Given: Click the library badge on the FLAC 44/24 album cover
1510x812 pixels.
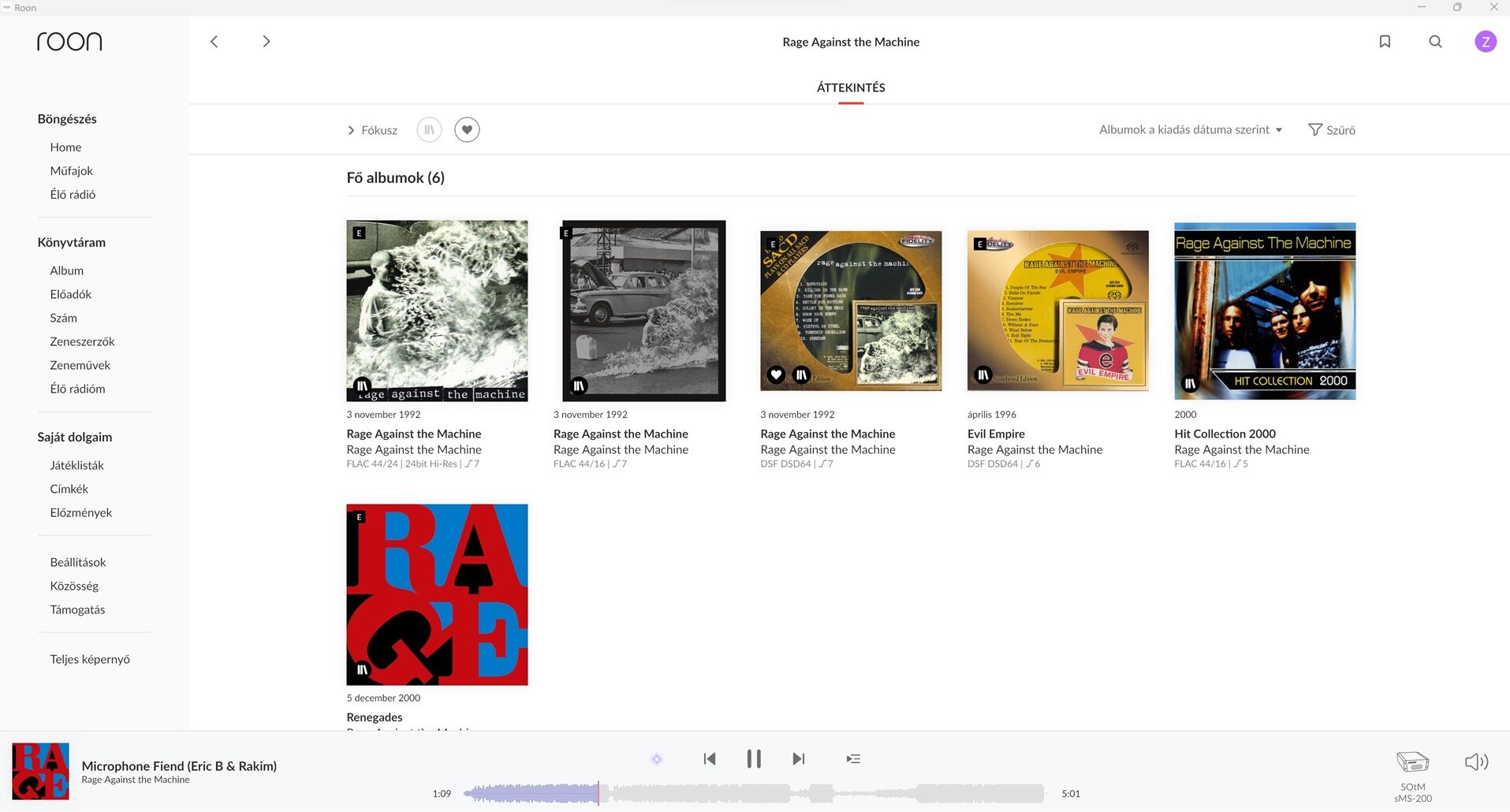Looking at the screenshot, I should [362, 386].
